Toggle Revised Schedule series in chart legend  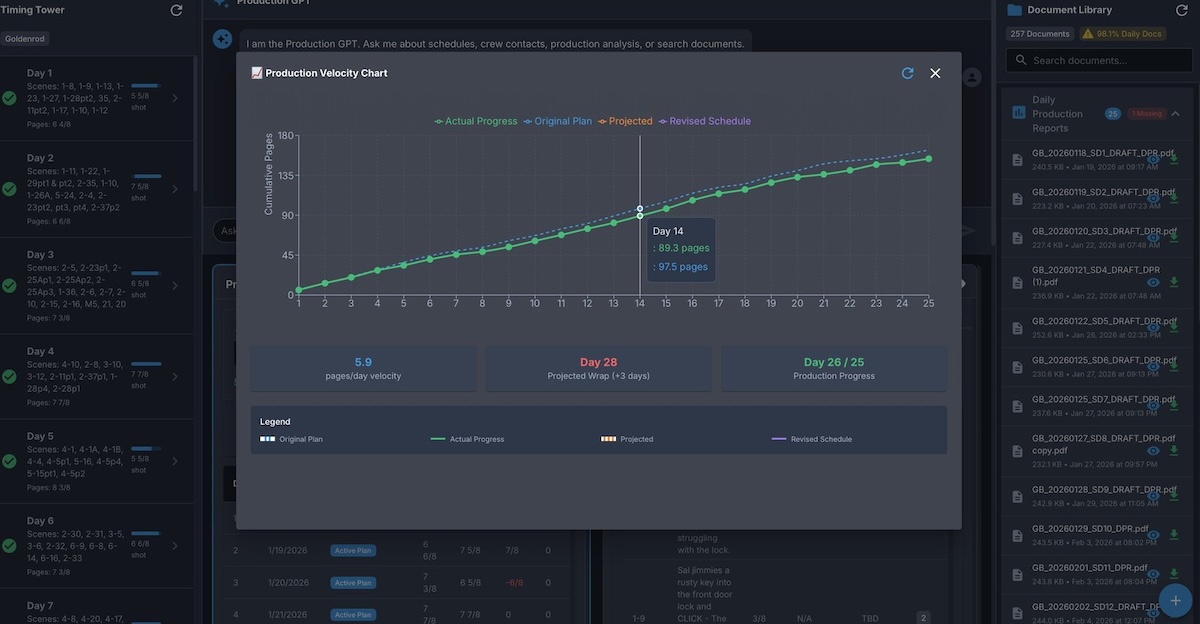pos(704,121)
